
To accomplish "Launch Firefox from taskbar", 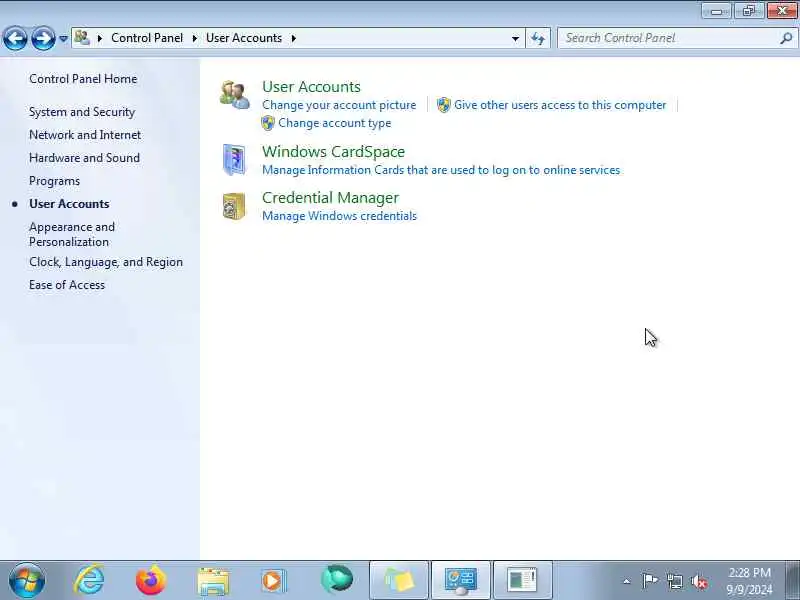I will tap(151, 580).
